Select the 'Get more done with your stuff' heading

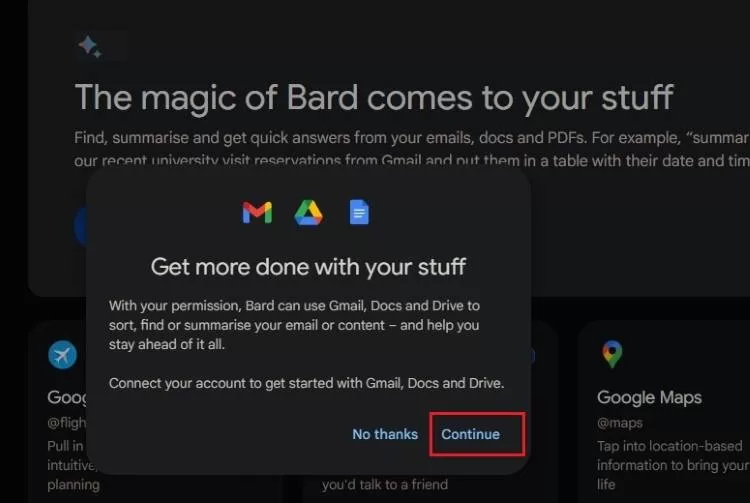click(308, 266)
